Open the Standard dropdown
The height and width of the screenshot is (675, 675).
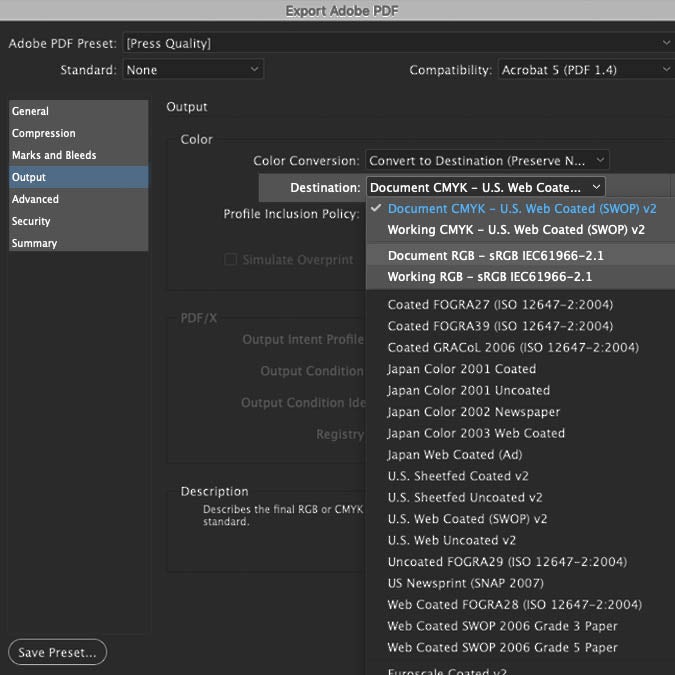(192, 70)
